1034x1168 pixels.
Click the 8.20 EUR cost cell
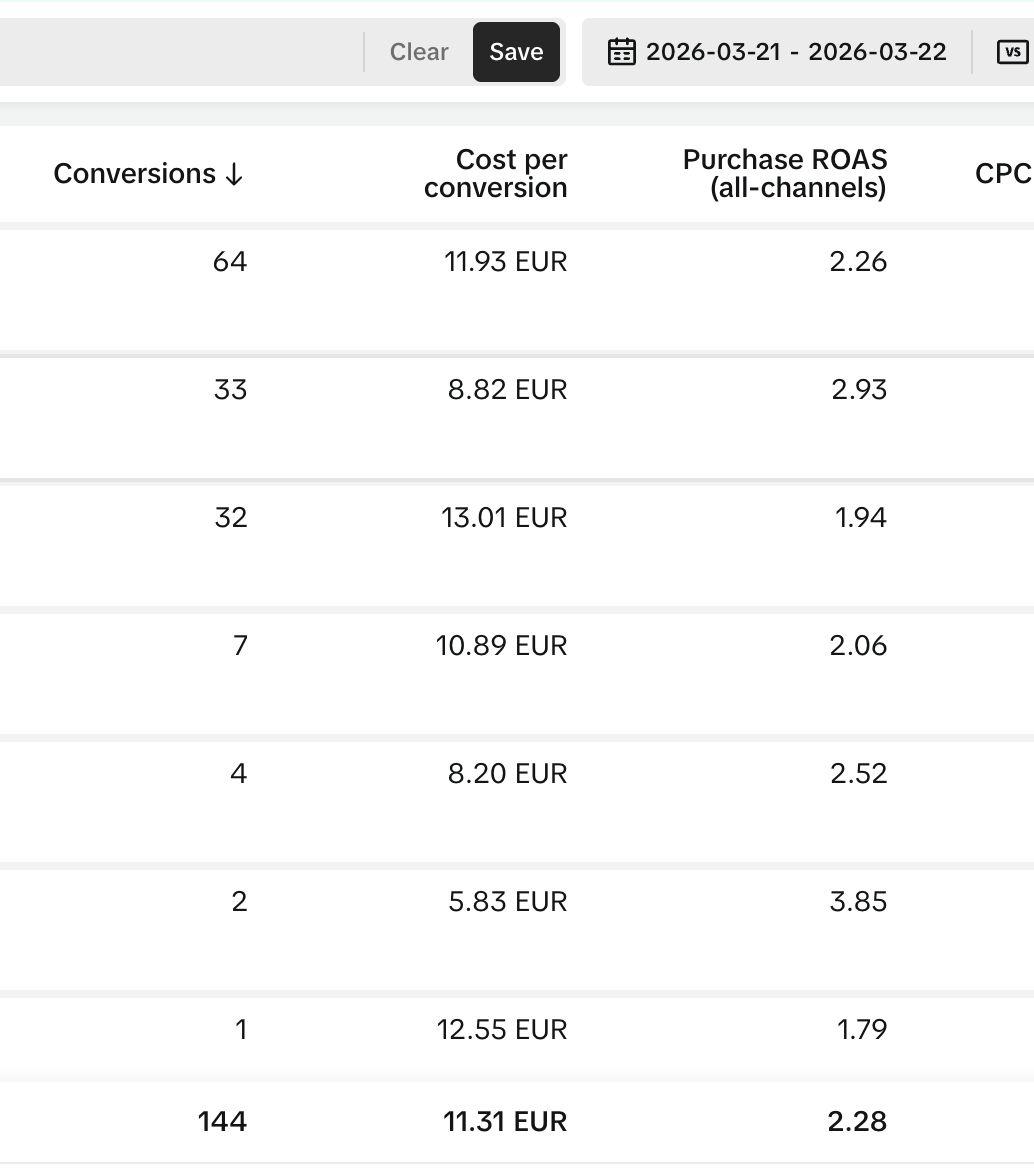pos(507,774)
